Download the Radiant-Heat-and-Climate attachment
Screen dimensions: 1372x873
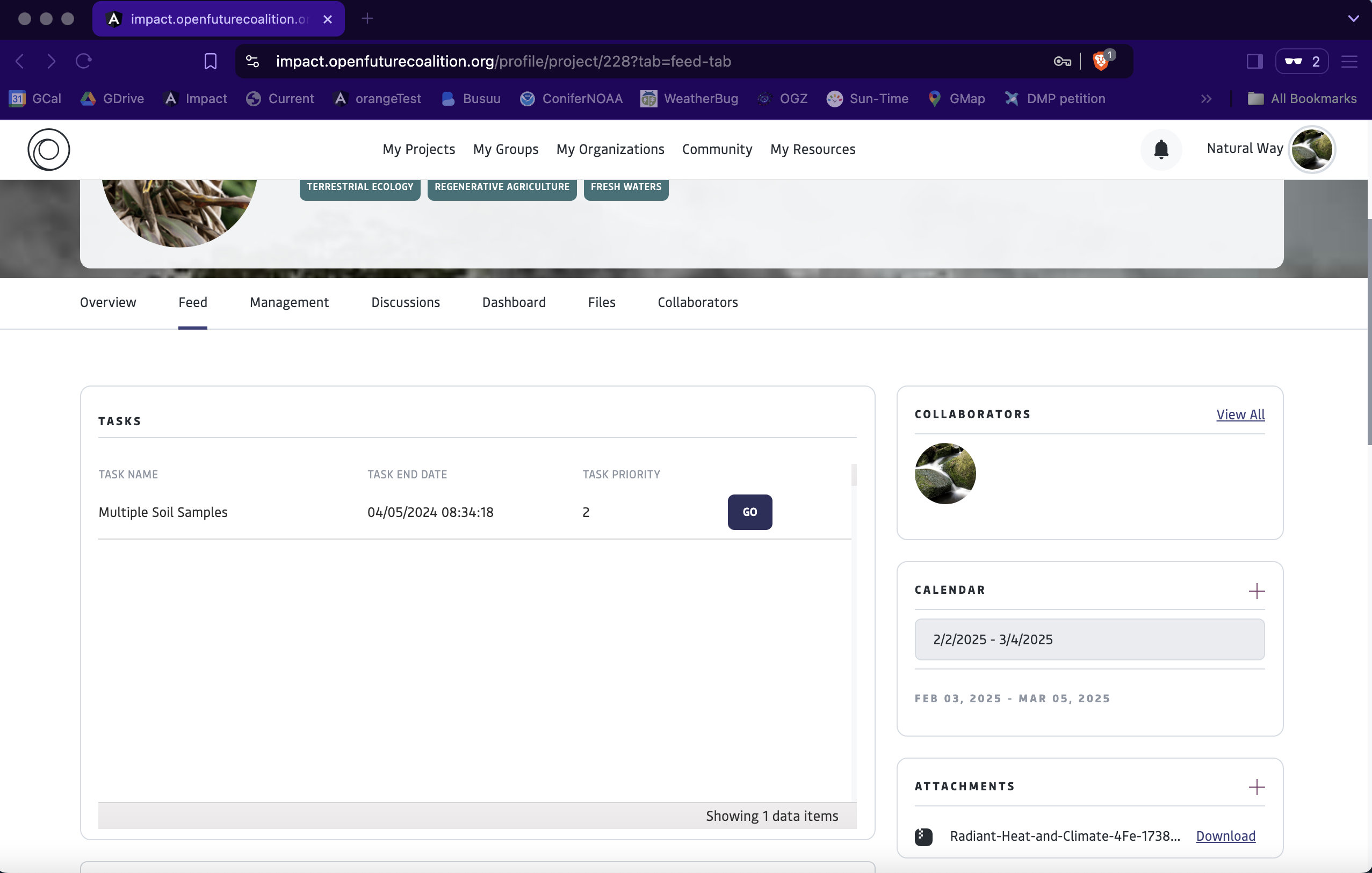(x=1225, y=836)
